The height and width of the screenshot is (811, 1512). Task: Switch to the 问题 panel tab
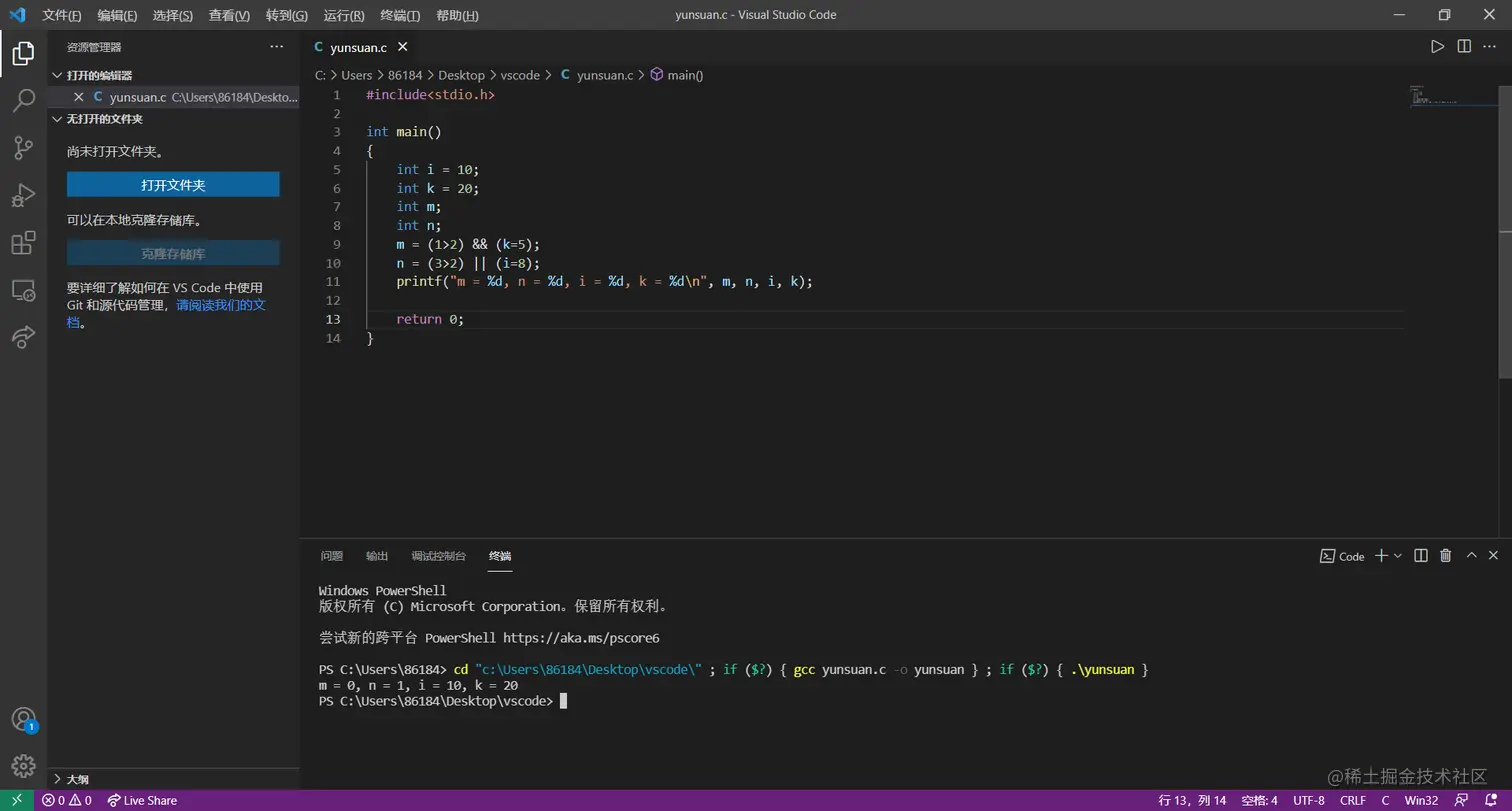332,556
